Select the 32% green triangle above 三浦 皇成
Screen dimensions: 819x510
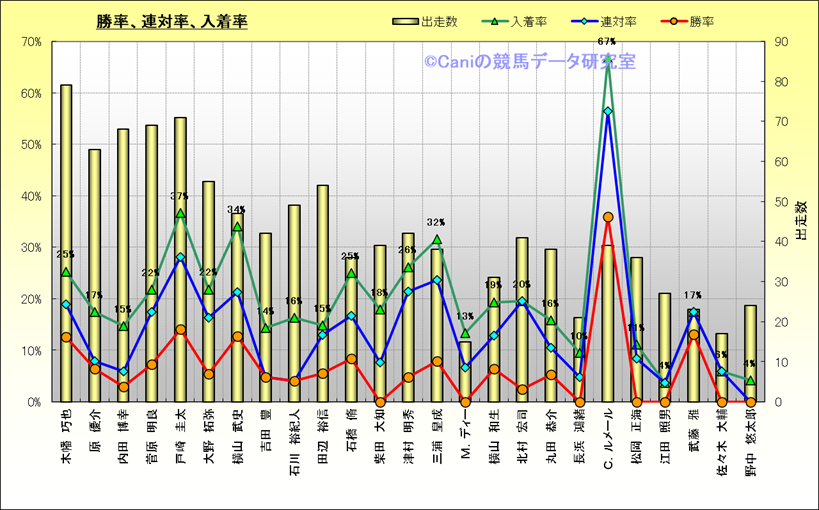[x=437, y=240]
